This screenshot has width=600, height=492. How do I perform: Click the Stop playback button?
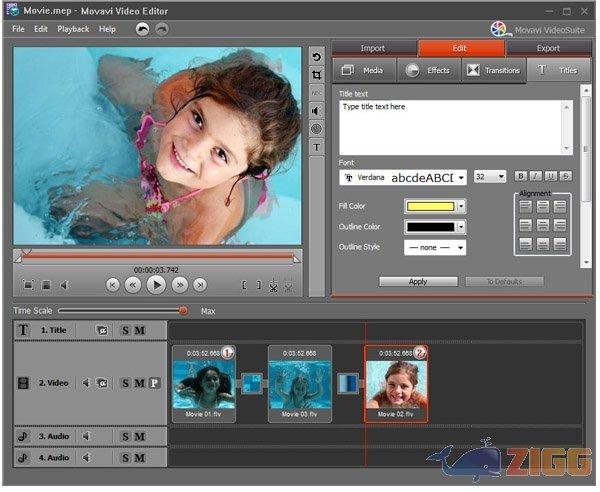(46, 285)
